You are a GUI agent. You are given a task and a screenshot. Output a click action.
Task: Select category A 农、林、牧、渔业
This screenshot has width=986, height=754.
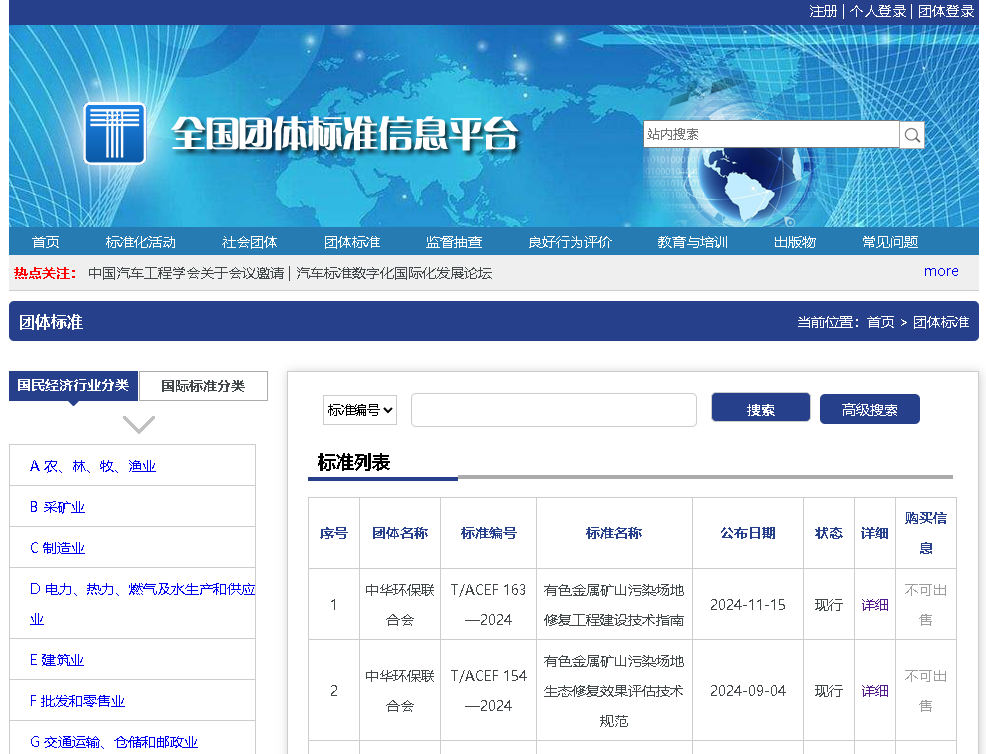(x=93, y=466)
